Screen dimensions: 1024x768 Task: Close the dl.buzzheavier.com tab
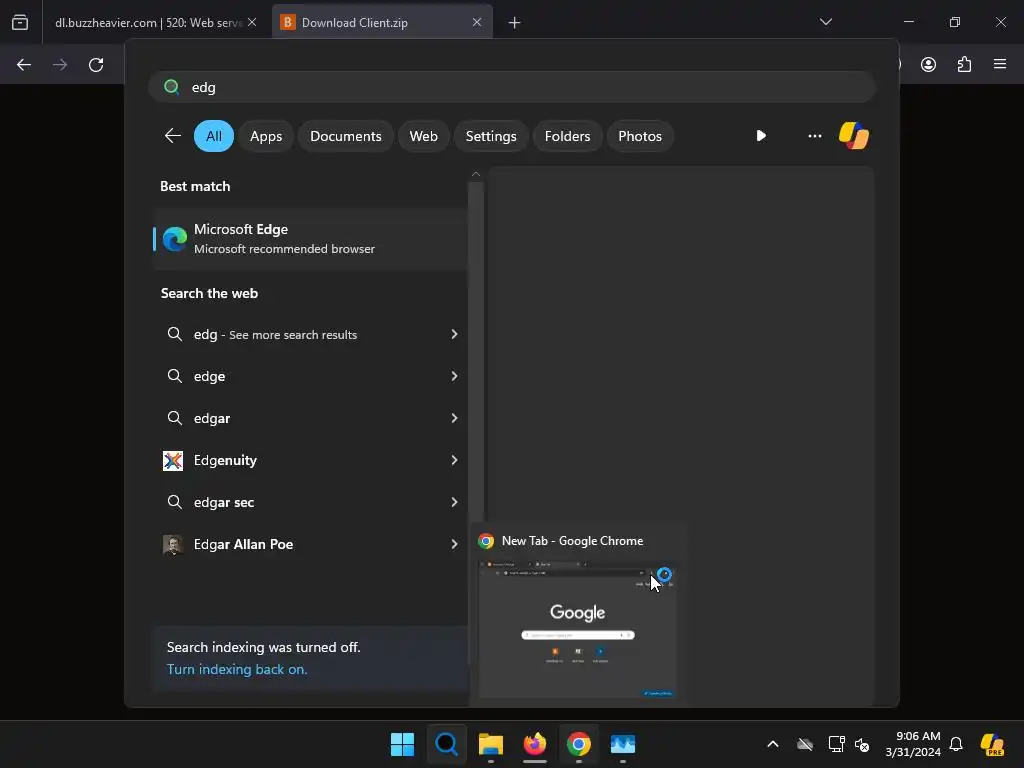point(252,22)
